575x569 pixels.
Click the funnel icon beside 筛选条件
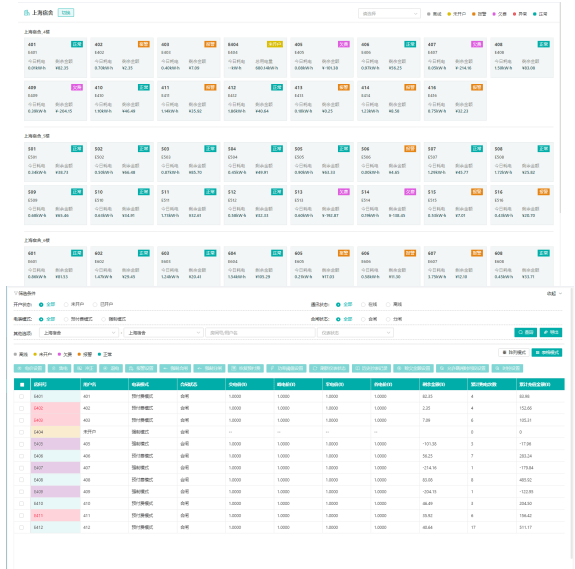coord(15,293)
